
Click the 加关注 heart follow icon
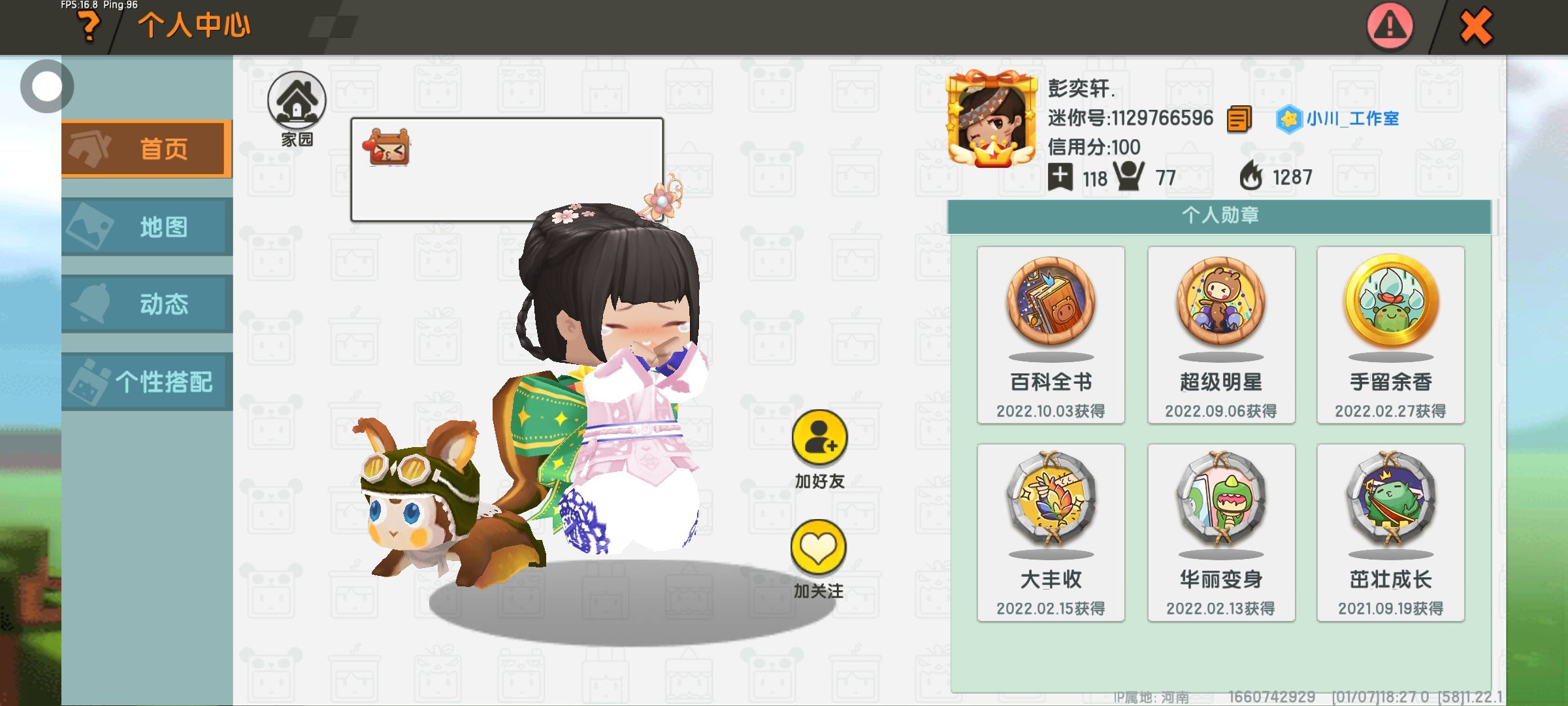click(818, 548)
